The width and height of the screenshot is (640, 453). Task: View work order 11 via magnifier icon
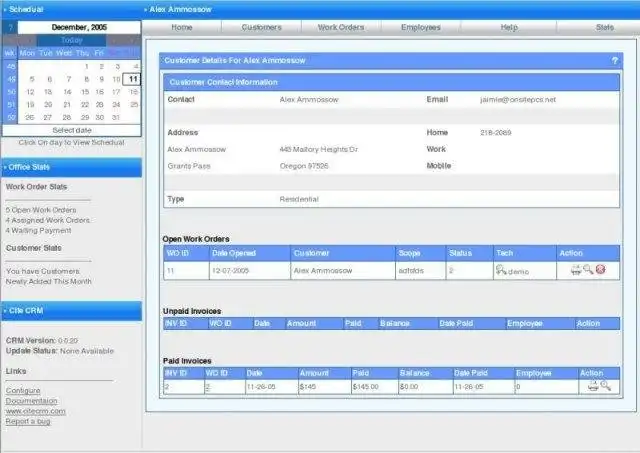(x=588, y=269)
